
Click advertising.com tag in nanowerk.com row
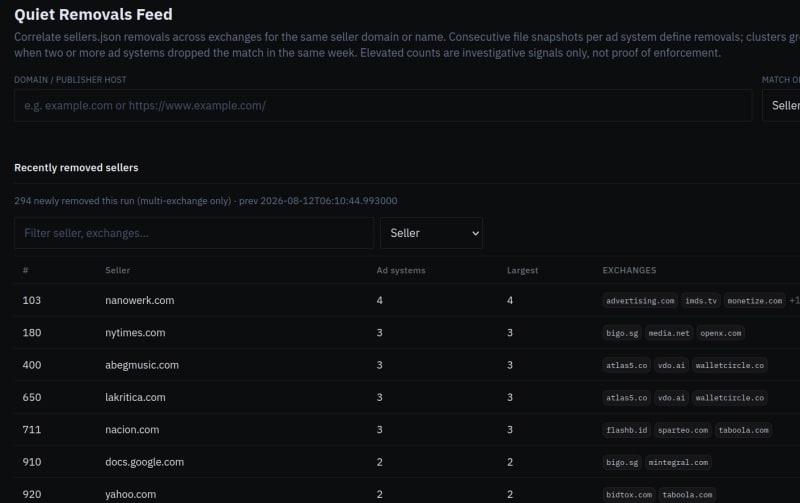pyautogui.click(x=640, y=301)
